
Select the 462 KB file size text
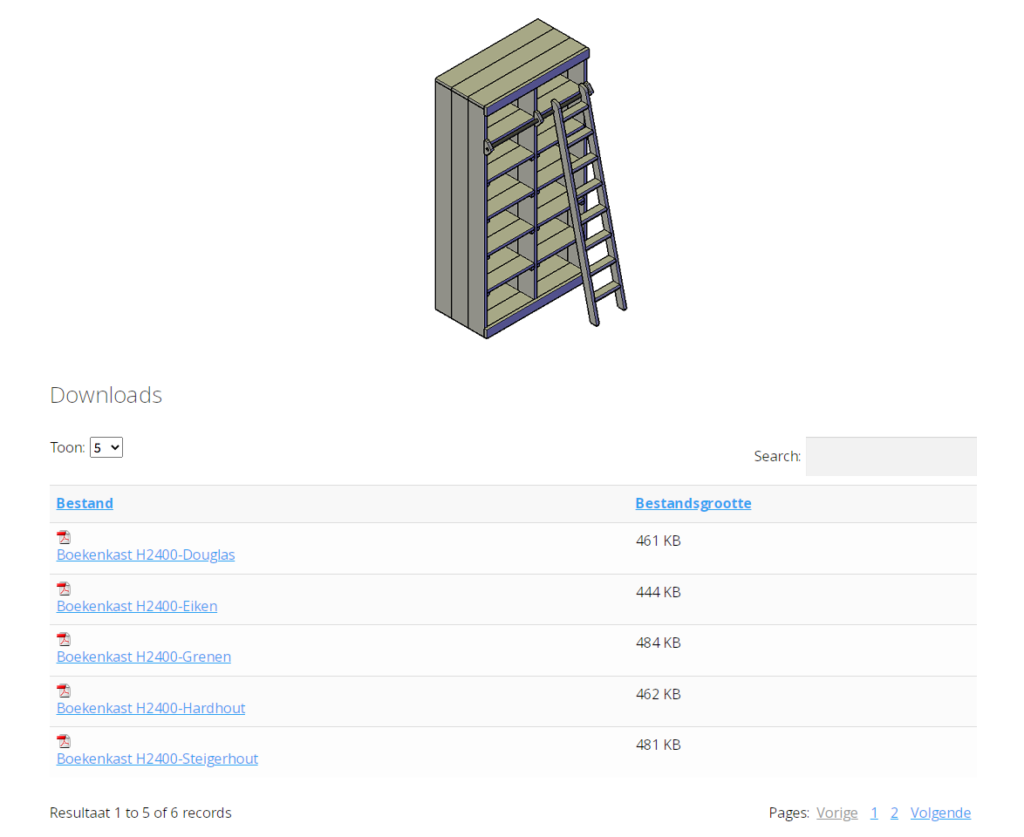pyautogui.click(x=658, y=694)
